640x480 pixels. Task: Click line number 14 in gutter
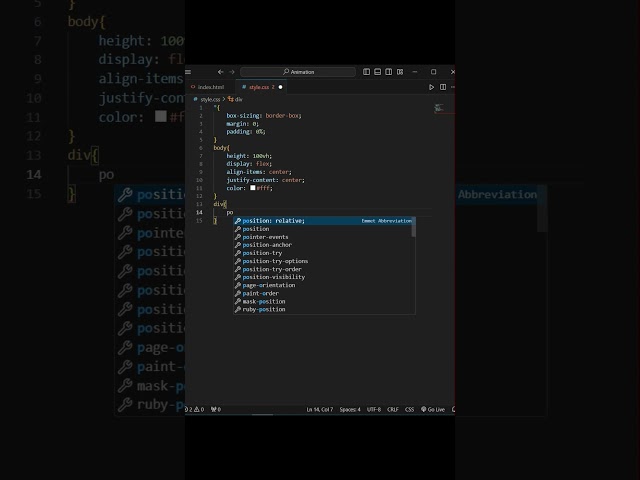pos(199,212)
